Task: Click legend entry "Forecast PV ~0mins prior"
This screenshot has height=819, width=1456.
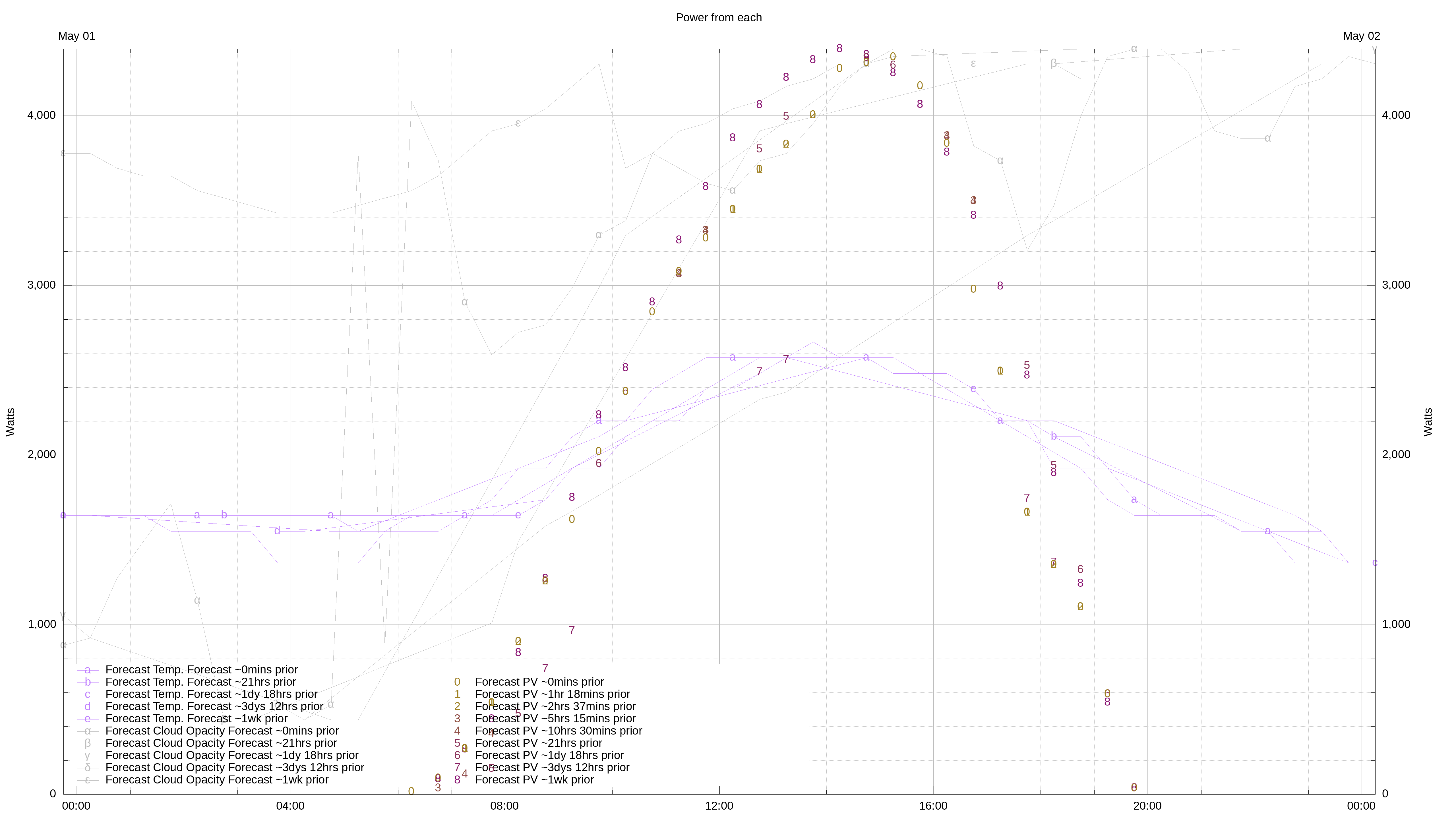Action: pos(539,682)
